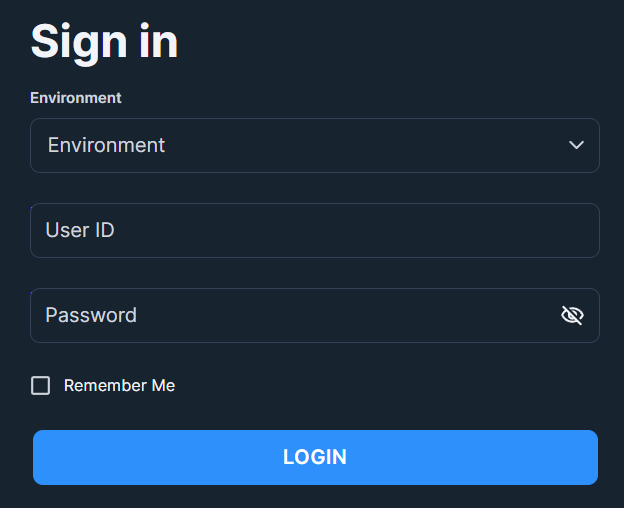
Task: Submit the form via LOGIN text
Action: pos(315,457)
